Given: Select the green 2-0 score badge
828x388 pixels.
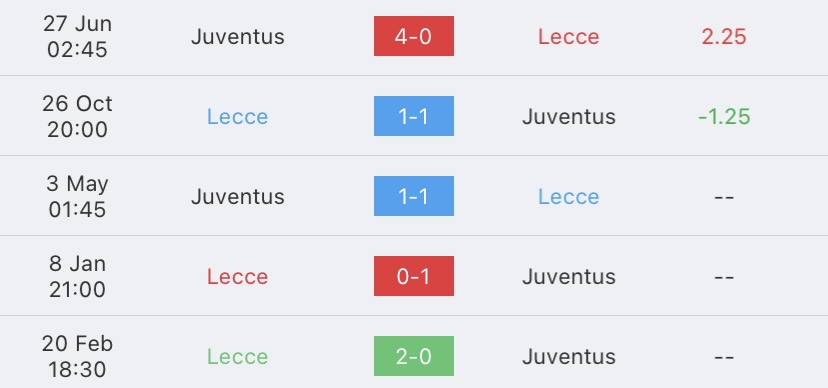Looking at the screenshot, I should click(x=413, y=356).
